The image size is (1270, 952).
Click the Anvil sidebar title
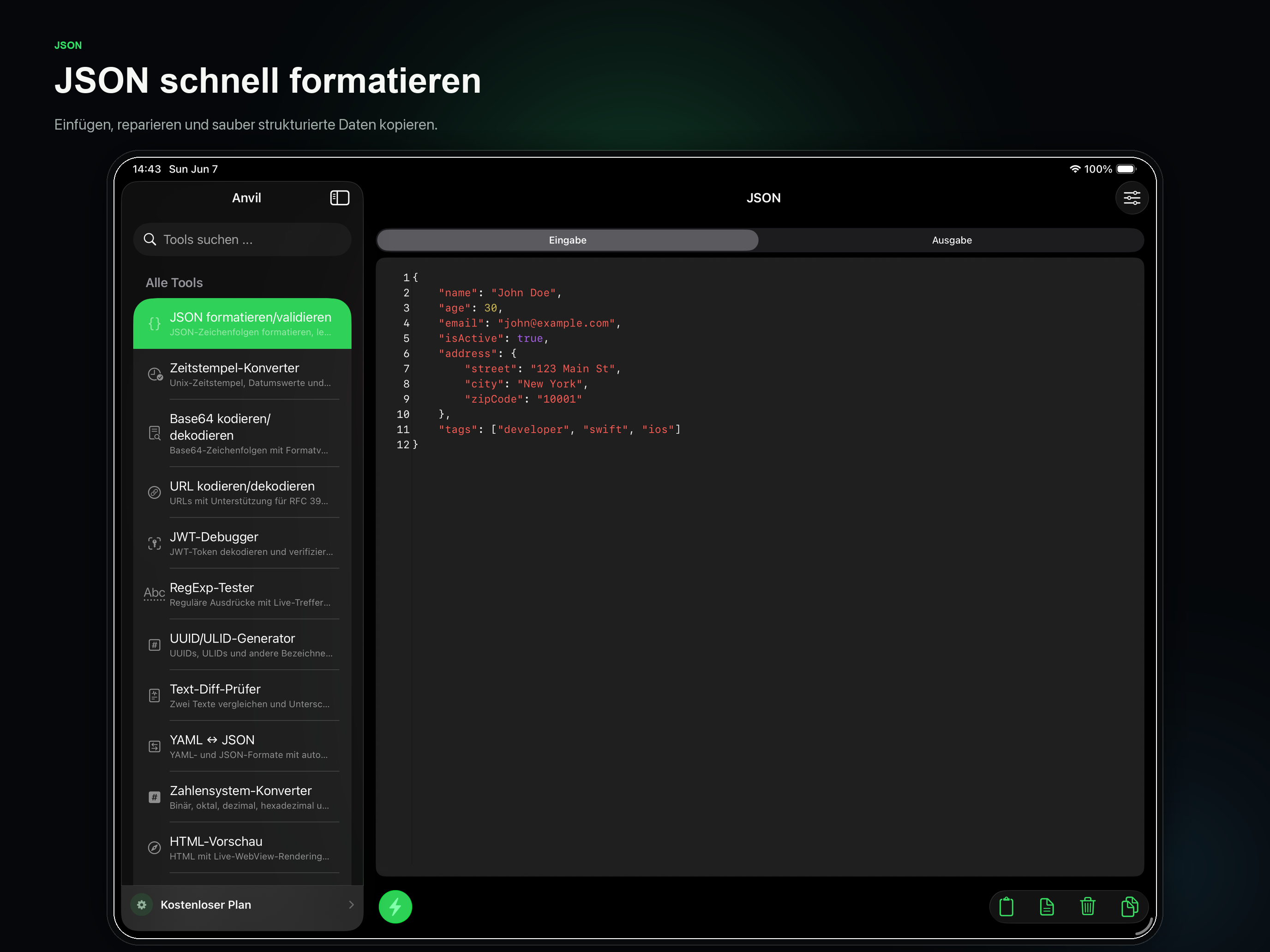click(246, 198)
